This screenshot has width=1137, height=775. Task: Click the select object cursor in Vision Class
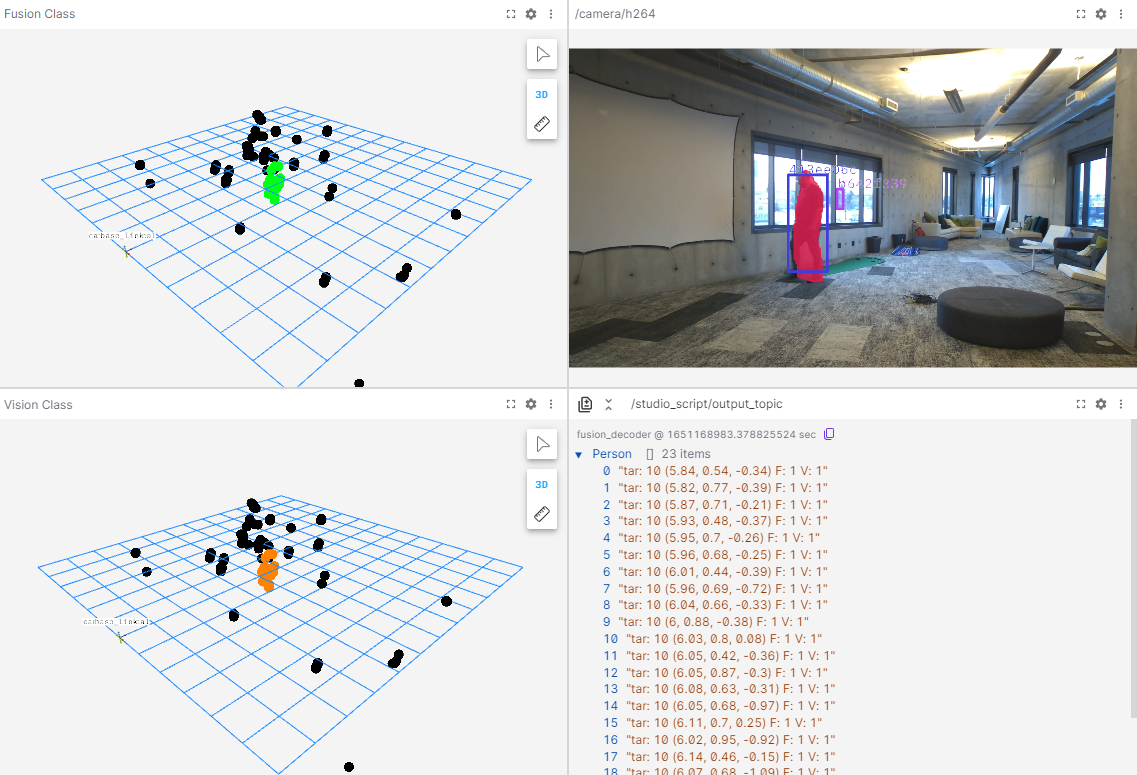pos(542,444)
